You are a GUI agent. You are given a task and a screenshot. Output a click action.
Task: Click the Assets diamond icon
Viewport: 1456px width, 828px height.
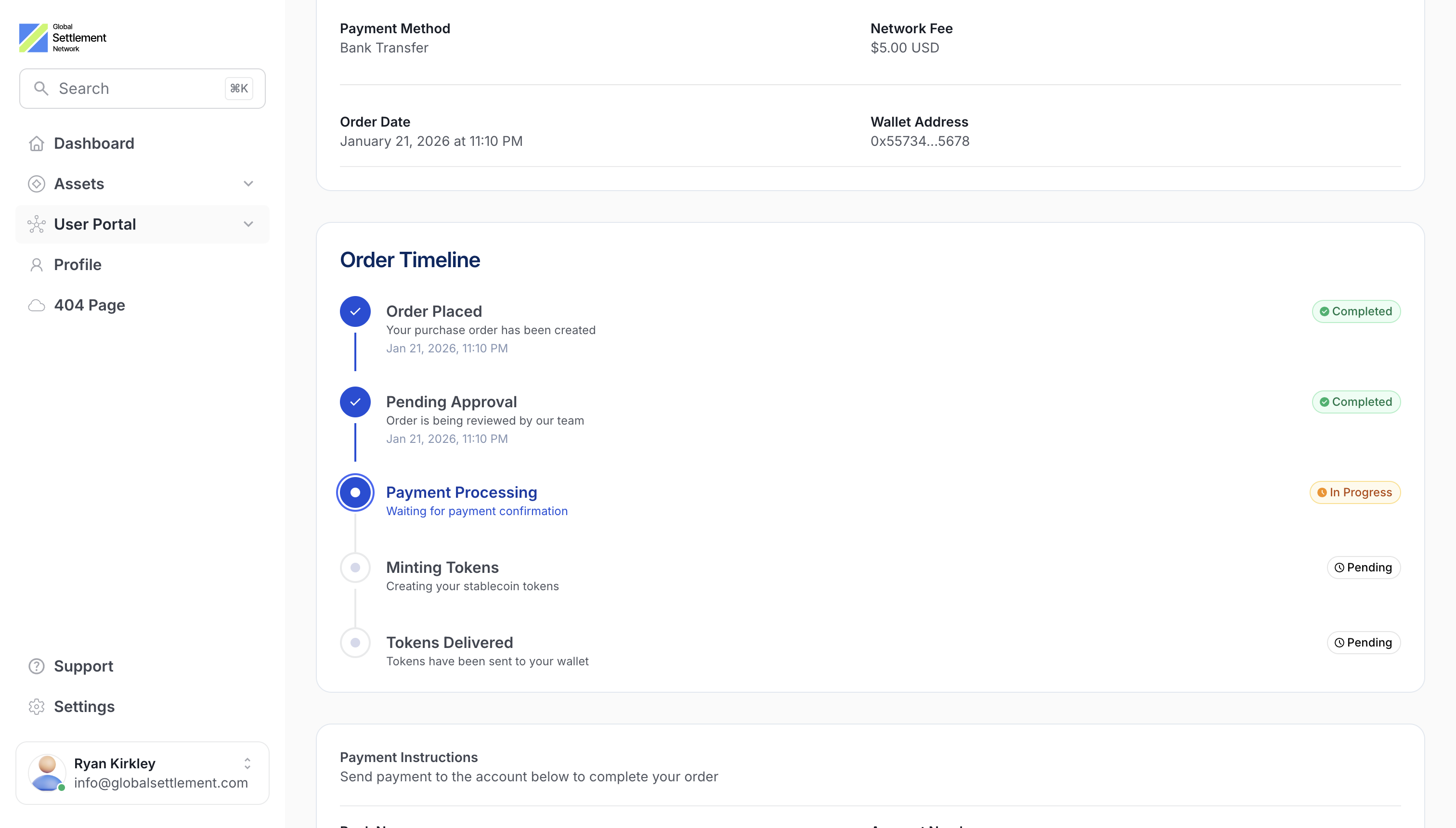point(37,183)
